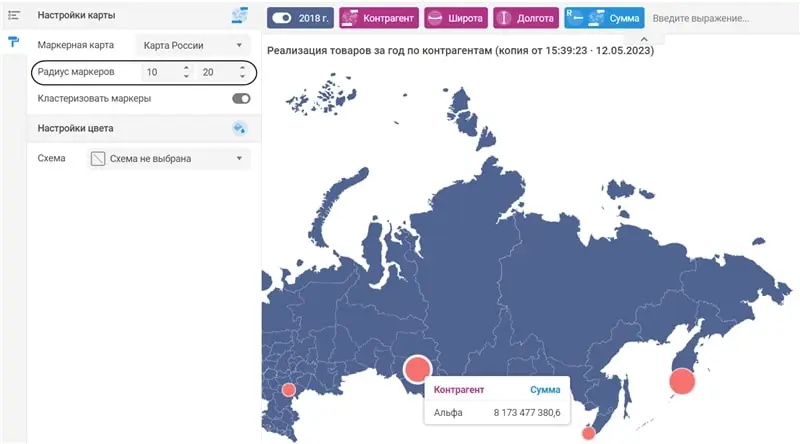Click the map icon beside Настройки карты
Image resolution: width=800 pixels, height=444 pixels.
pyautogui.click(x=239, y=15)
